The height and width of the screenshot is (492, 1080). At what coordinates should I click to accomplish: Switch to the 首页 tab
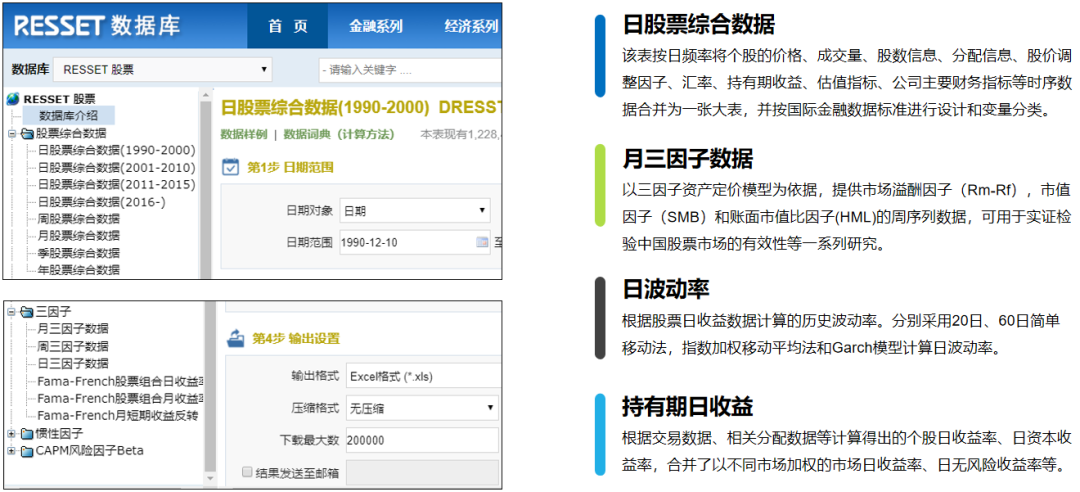tap(288, 26)
